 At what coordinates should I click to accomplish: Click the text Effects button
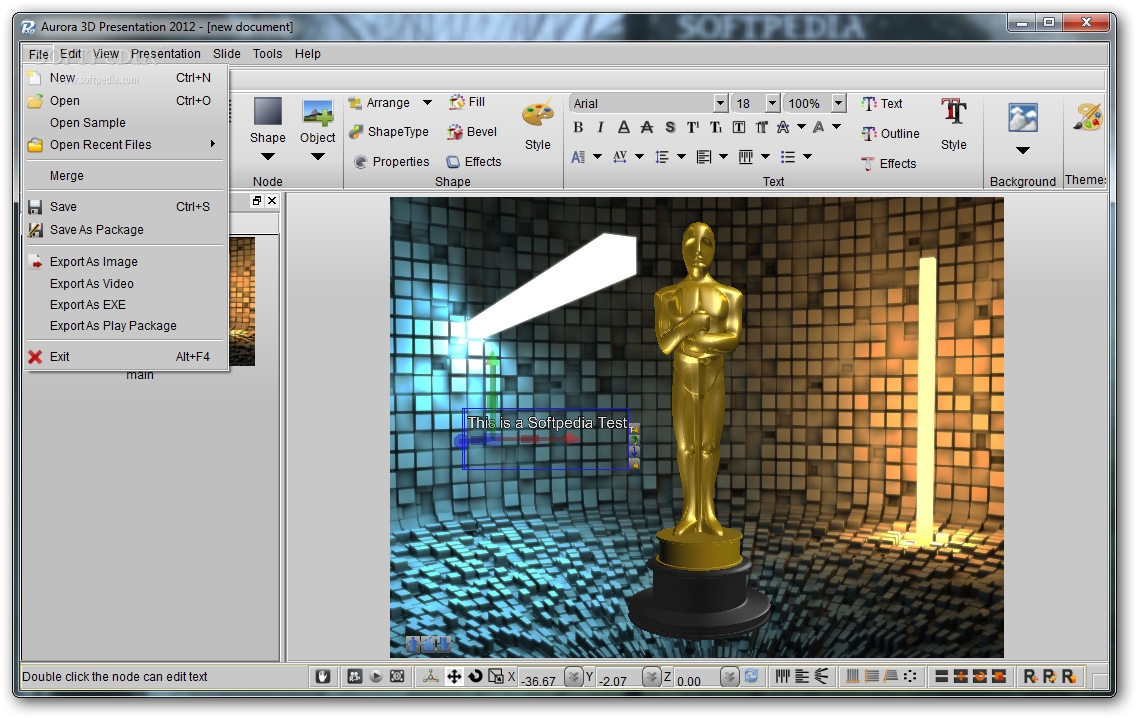(890, 164)
